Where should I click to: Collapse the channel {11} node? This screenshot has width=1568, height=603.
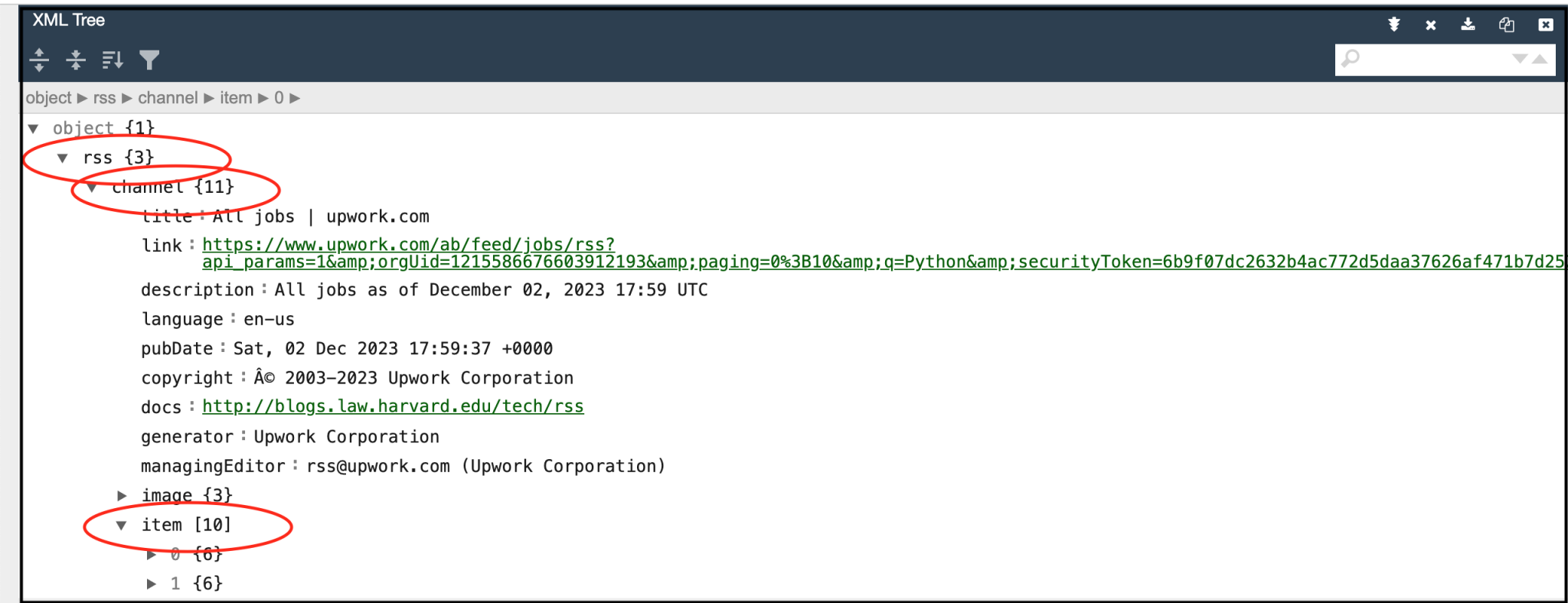[92, 187]
